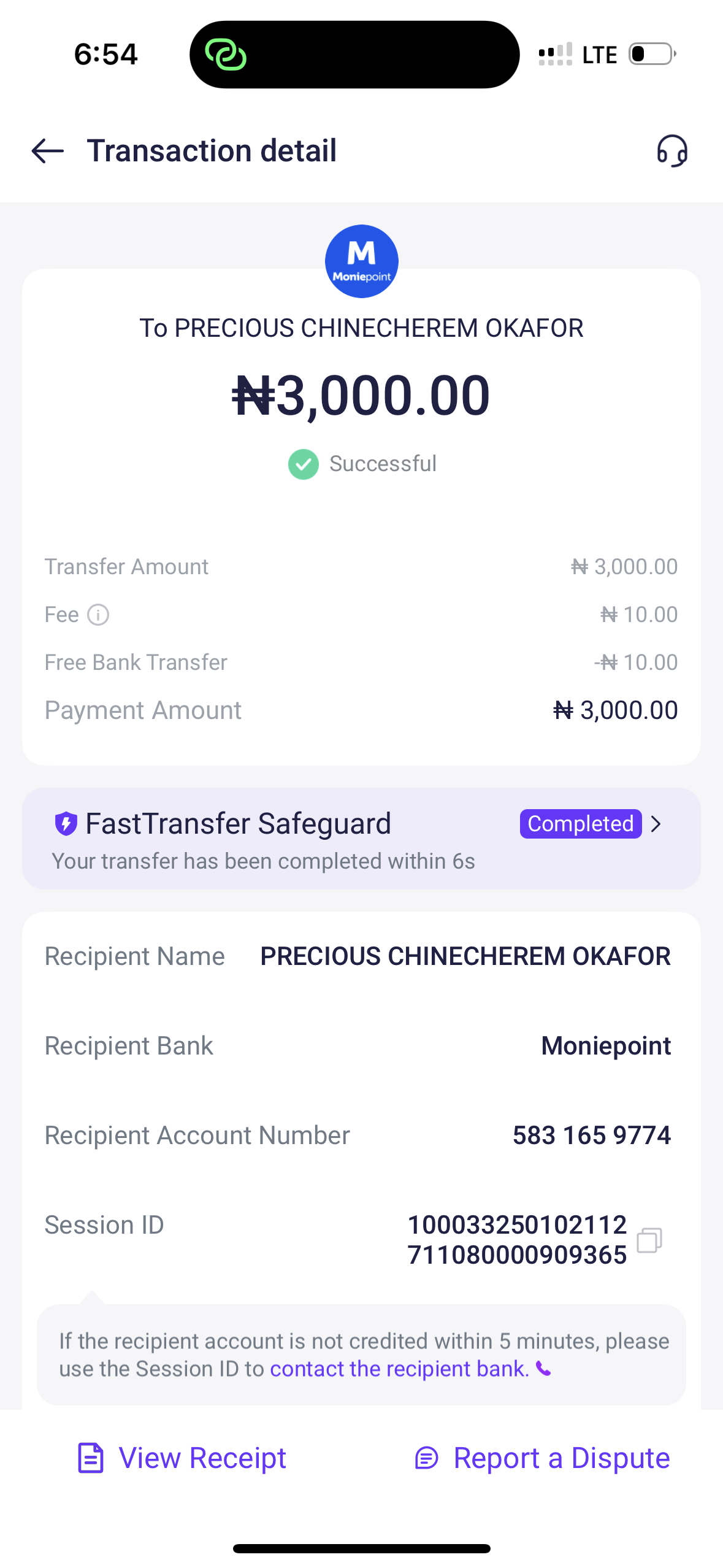Tap the green Successful checkmark icon
This screenshot has height=1568, width=723.
[x=304, y=464]
